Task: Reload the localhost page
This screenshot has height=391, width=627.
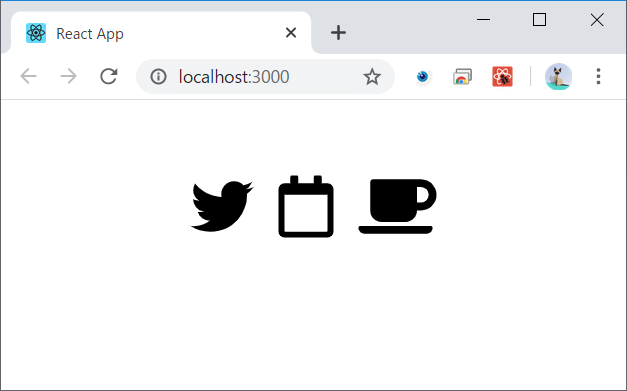Action: 108,76
